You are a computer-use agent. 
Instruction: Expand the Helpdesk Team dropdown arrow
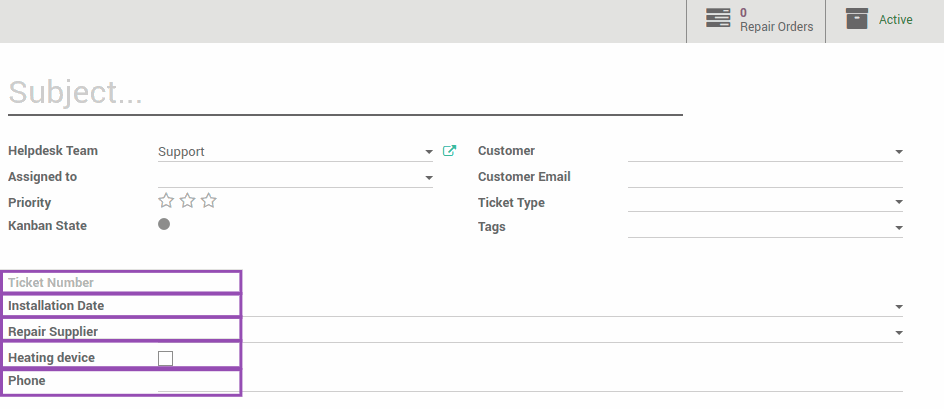[429, 152]
